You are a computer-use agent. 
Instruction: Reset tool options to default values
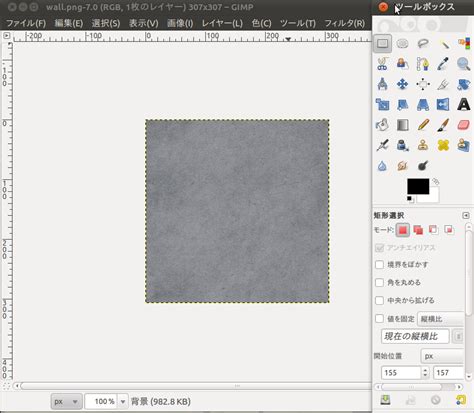click(461, 400)
